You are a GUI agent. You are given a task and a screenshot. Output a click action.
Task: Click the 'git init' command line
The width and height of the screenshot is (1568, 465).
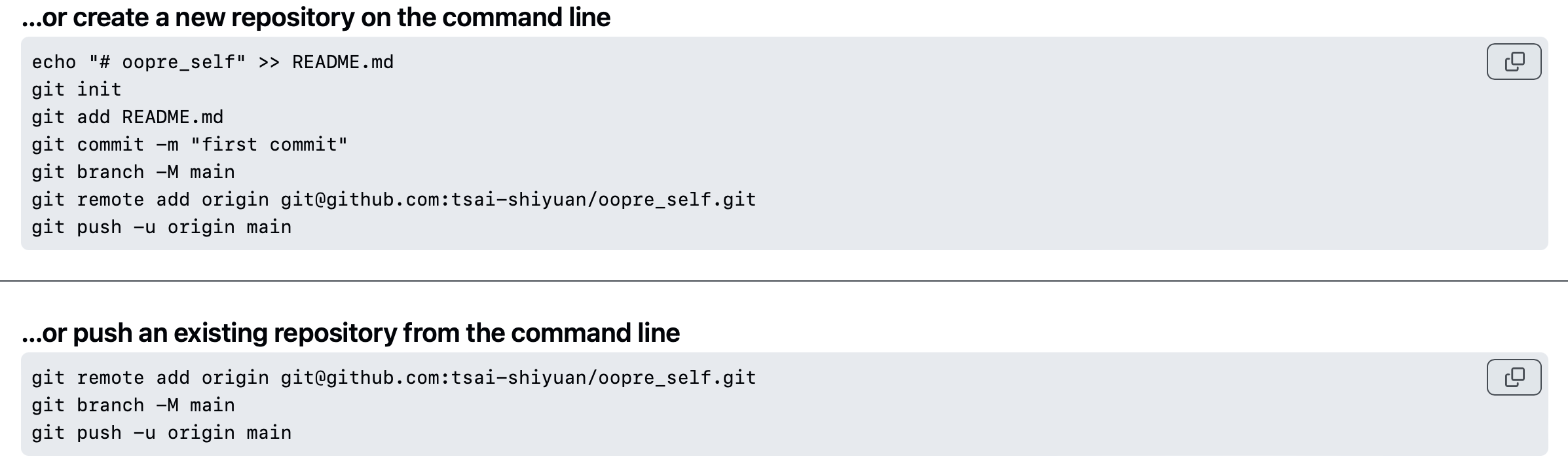click(x=77, y=90)
